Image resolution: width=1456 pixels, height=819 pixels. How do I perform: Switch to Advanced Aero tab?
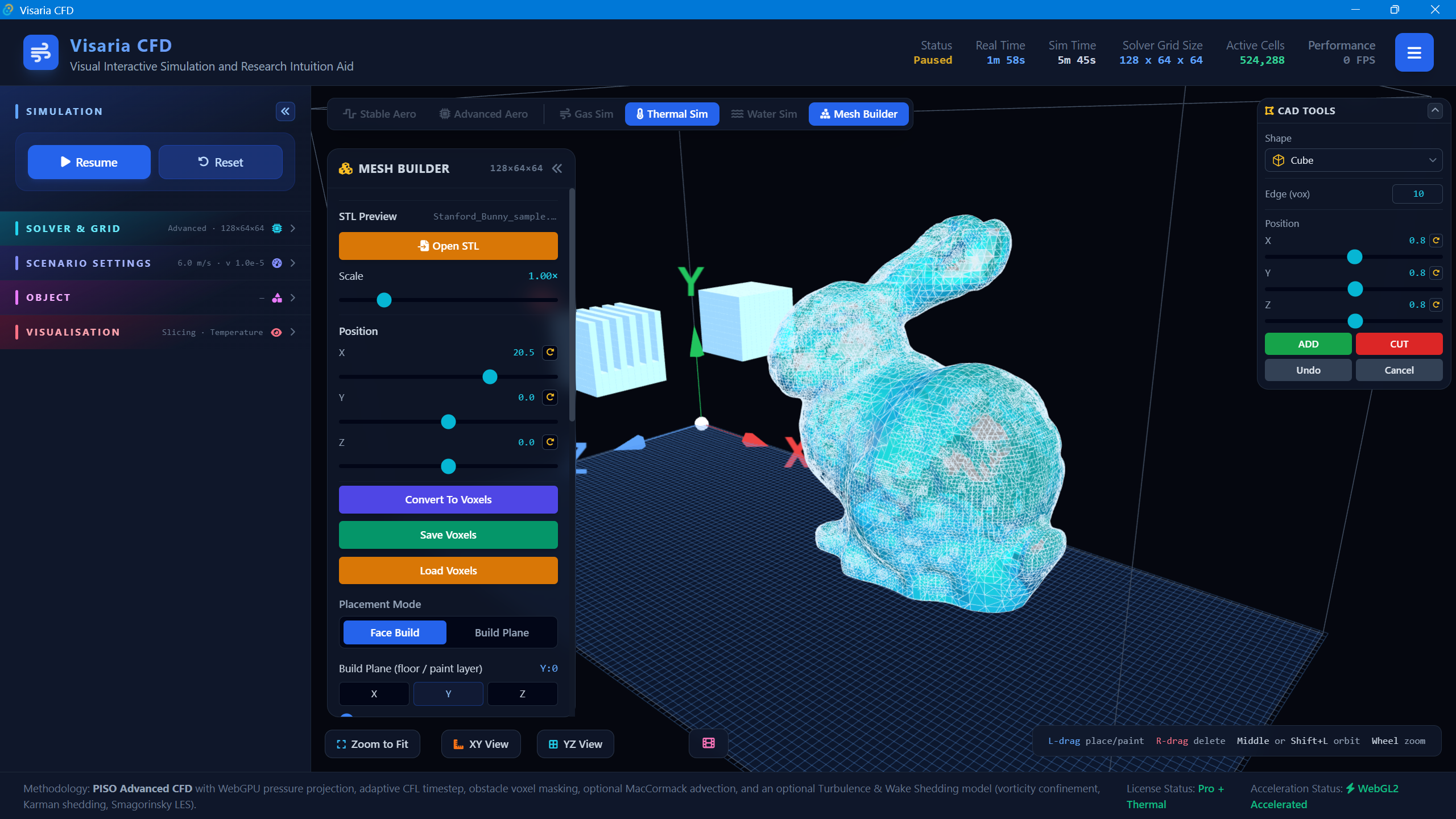(x=483, y=114)
